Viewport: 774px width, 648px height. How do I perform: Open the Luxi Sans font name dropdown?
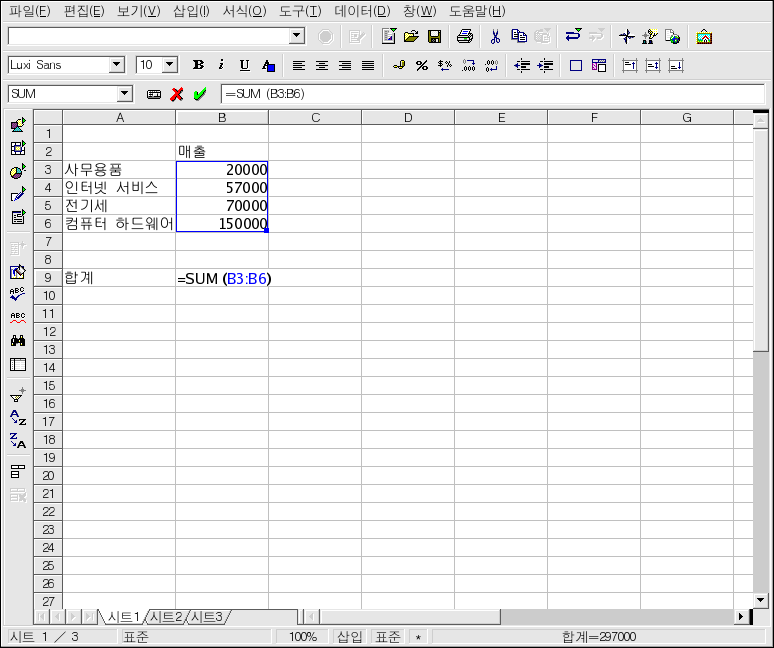point(117,65)
